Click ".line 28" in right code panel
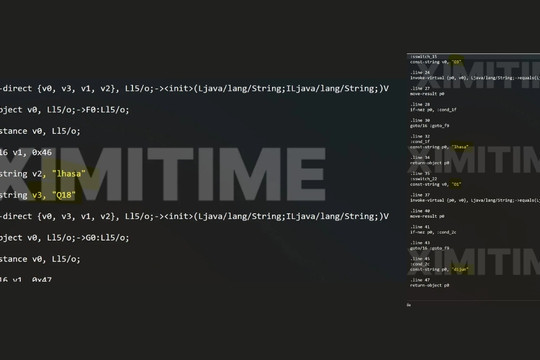 420,104
